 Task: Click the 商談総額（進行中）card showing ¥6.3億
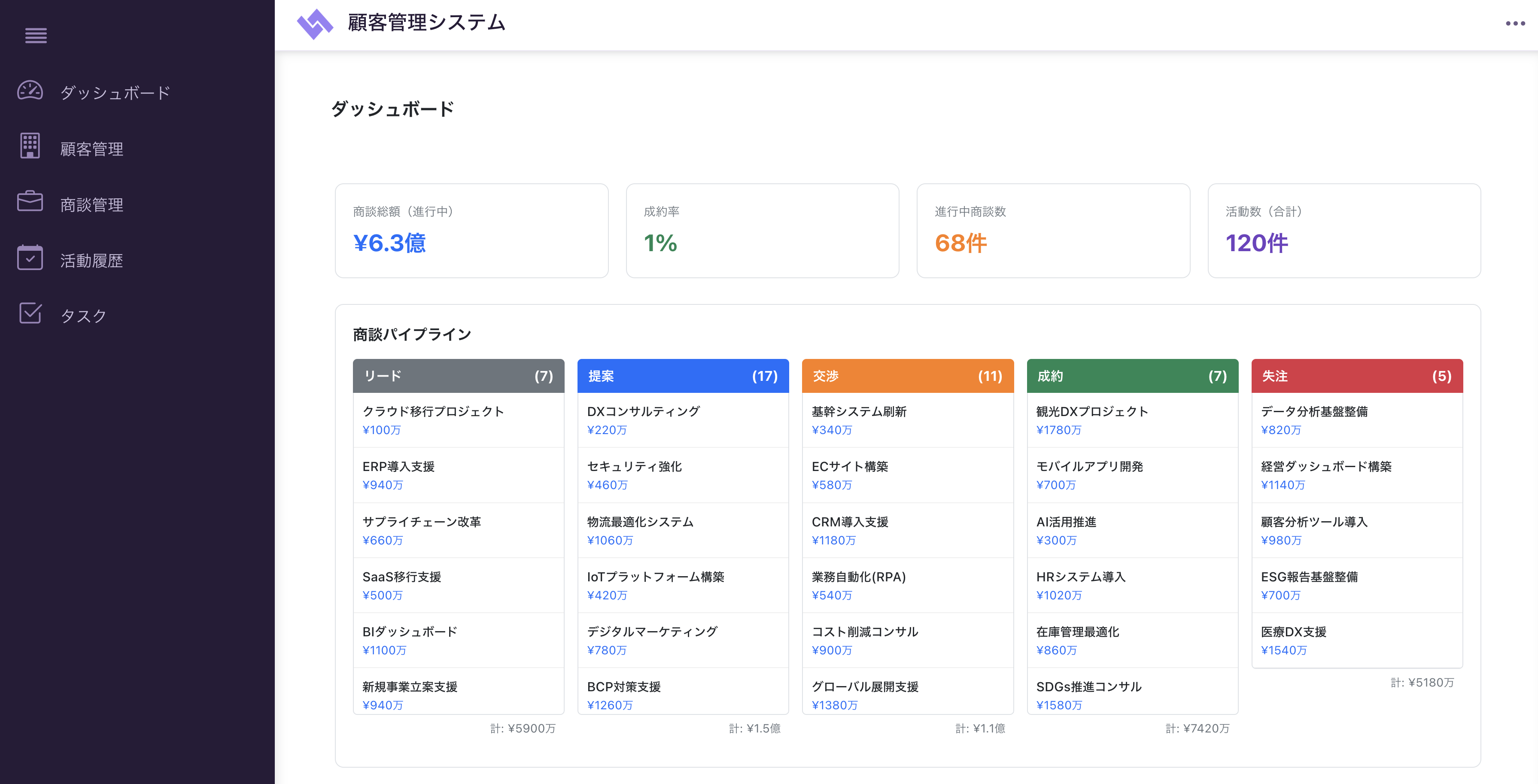[472, 231]
